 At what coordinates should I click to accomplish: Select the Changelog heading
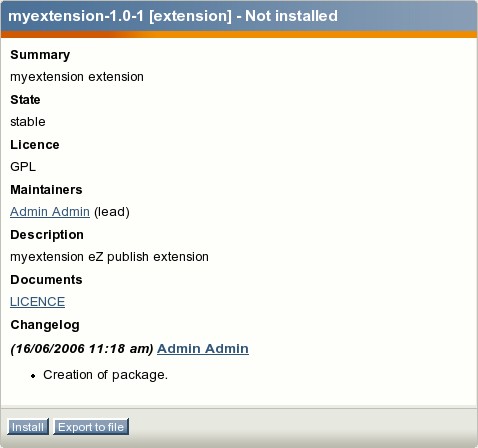[45, 325]
